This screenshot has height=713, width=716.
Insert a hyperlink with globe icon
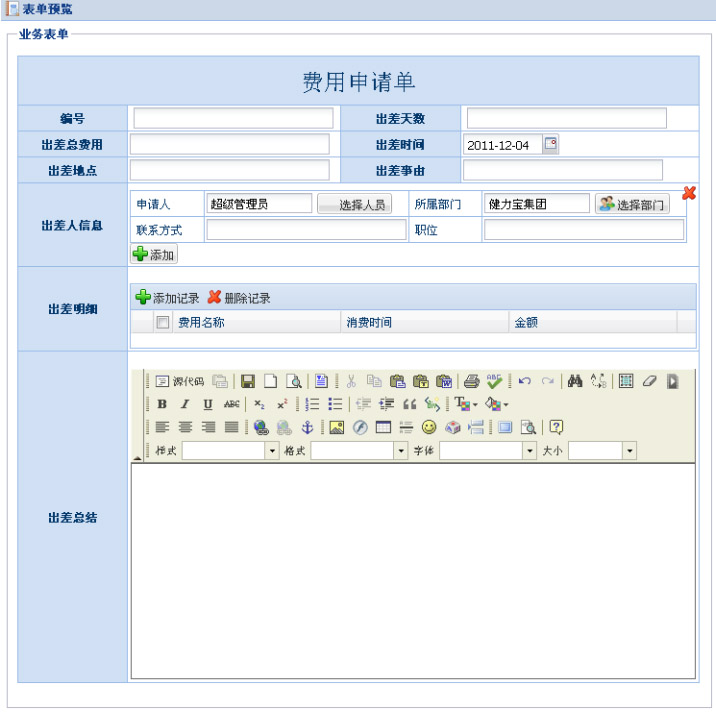261,428
